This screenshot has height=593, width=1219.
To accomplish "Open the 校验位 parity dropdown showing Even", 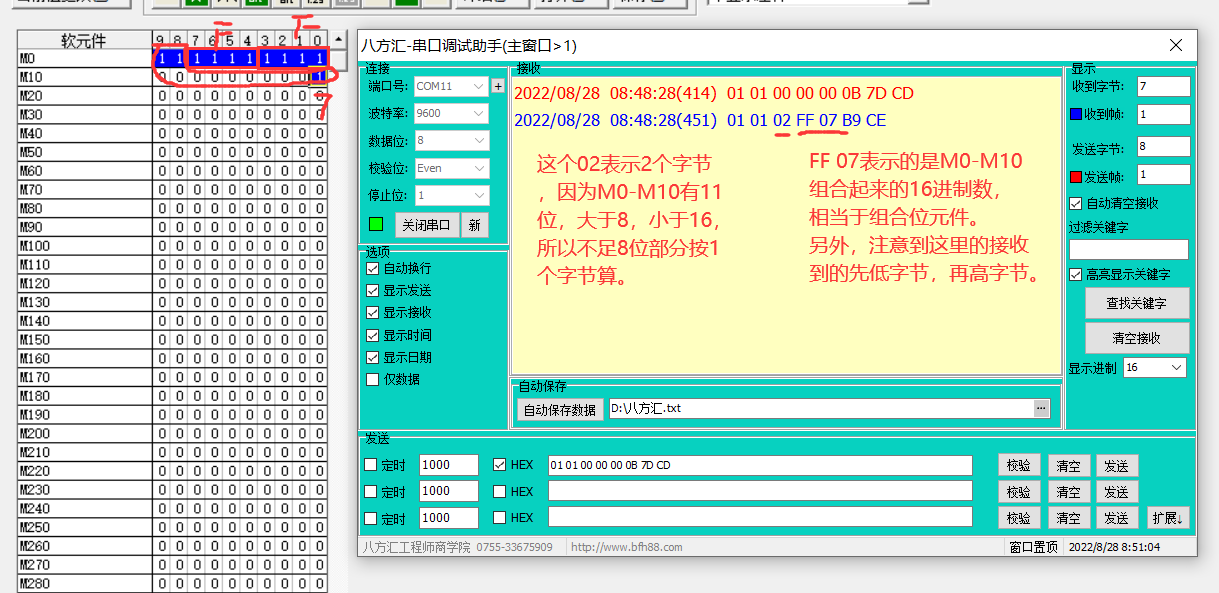I will [x=452, y=168].
